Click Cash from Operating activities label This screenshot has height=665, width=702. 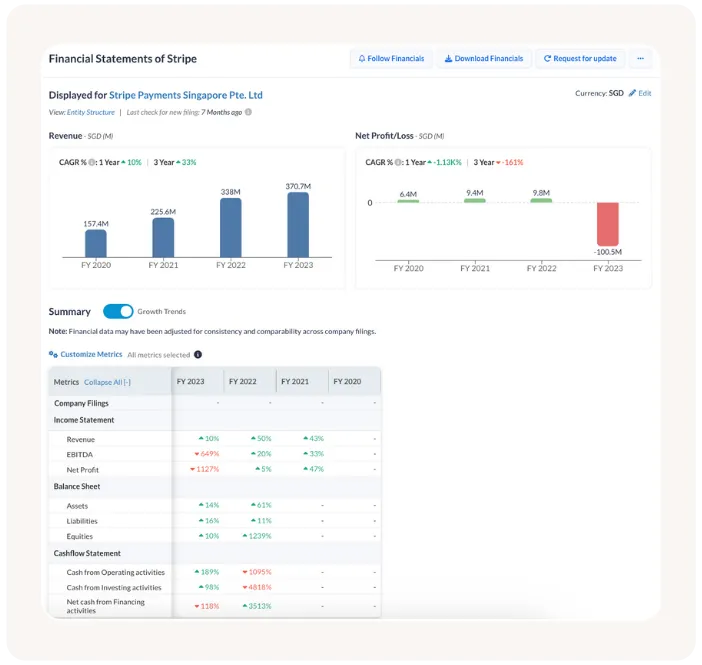click(116, 572)
